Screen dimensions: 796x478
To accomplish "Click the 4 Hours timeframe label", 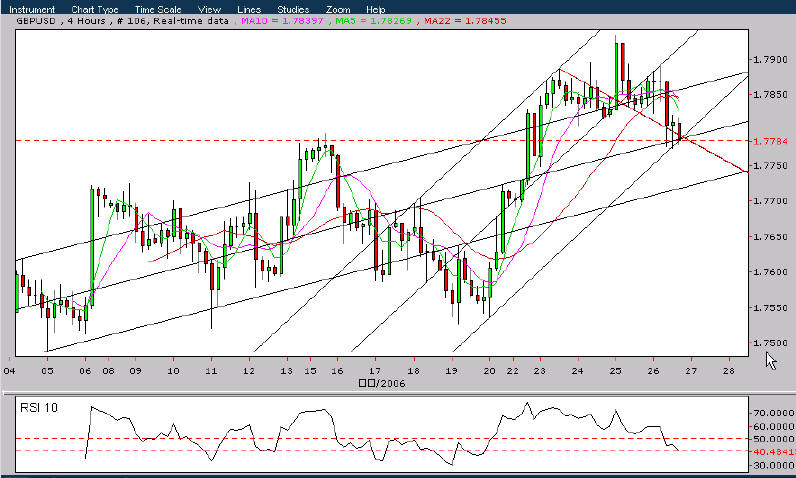I will click(86, 21).
